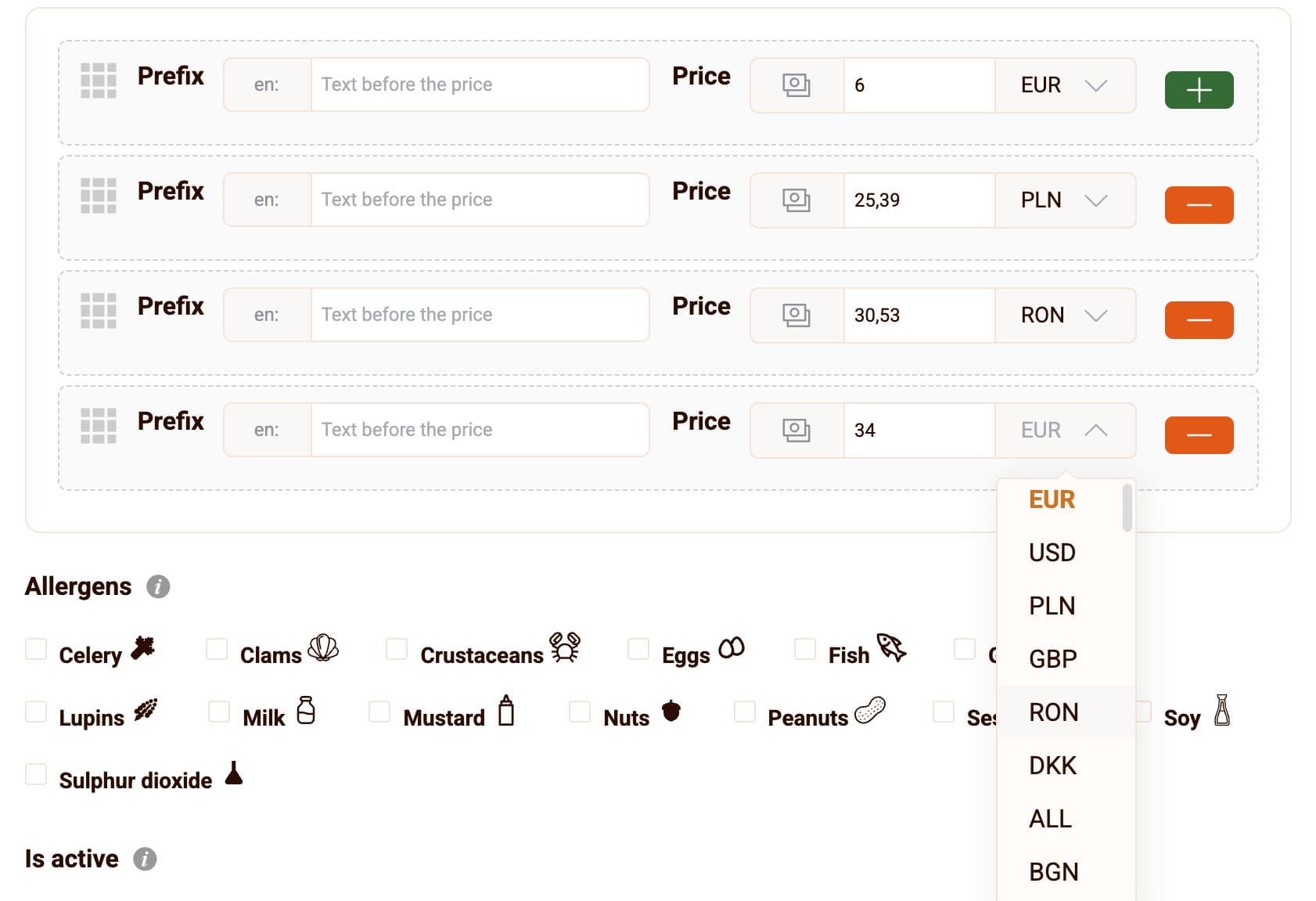
Task: Click the info icon beside Is active
Action: coord(145,859)
